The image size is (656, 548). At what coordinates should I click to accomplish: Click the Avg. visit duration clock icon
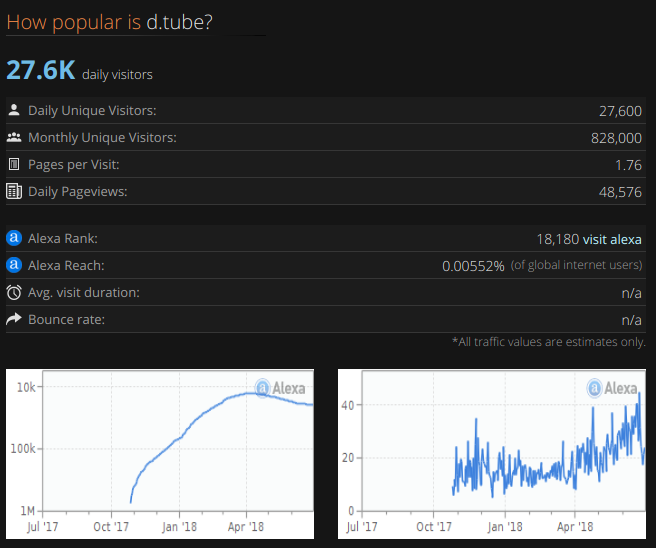pyautogui.click(x=14, y=292)
